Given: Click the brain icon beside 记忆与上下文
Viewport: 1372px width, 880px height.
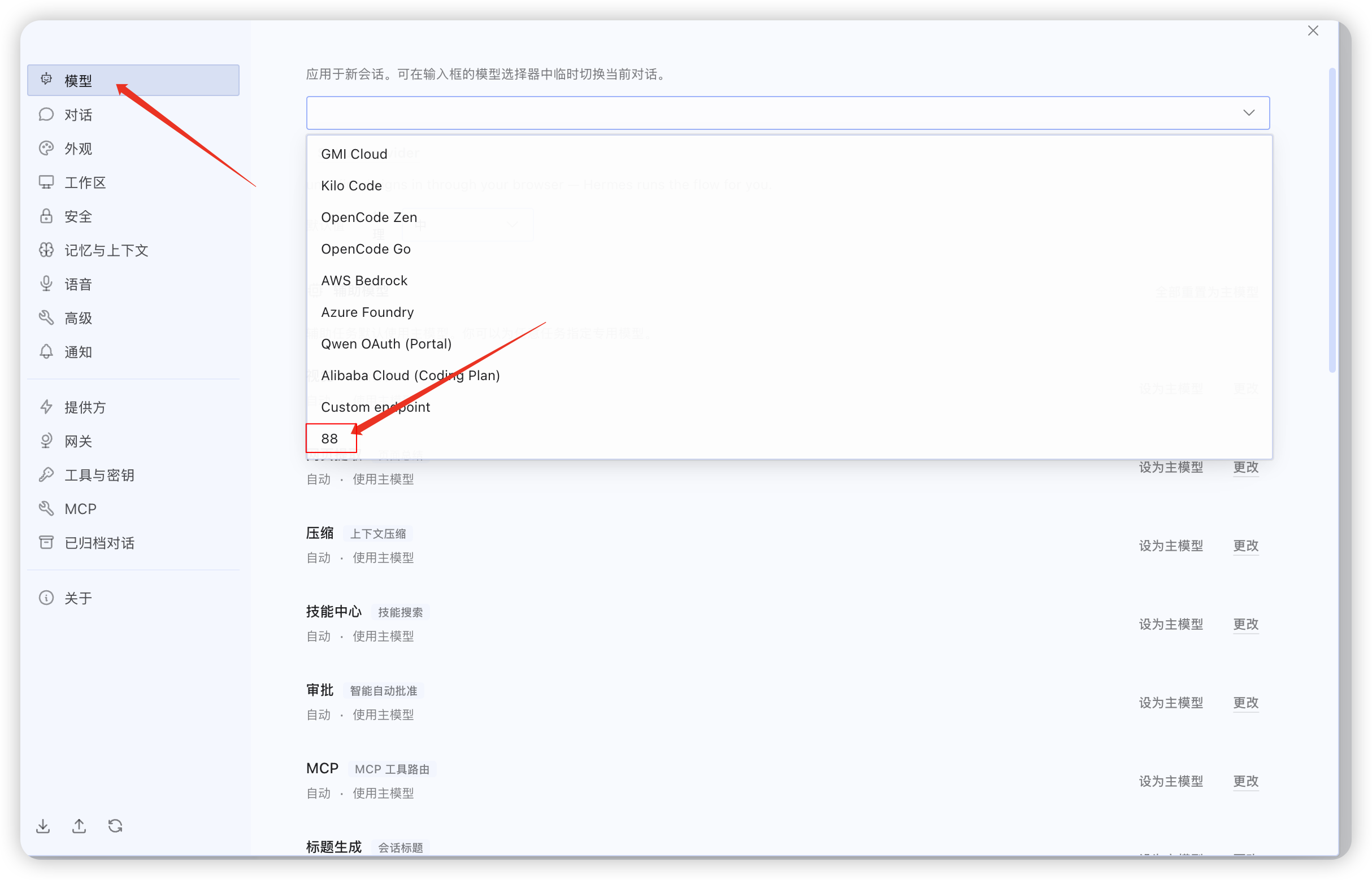Looking at the screenshot, I should pos(46,250).
